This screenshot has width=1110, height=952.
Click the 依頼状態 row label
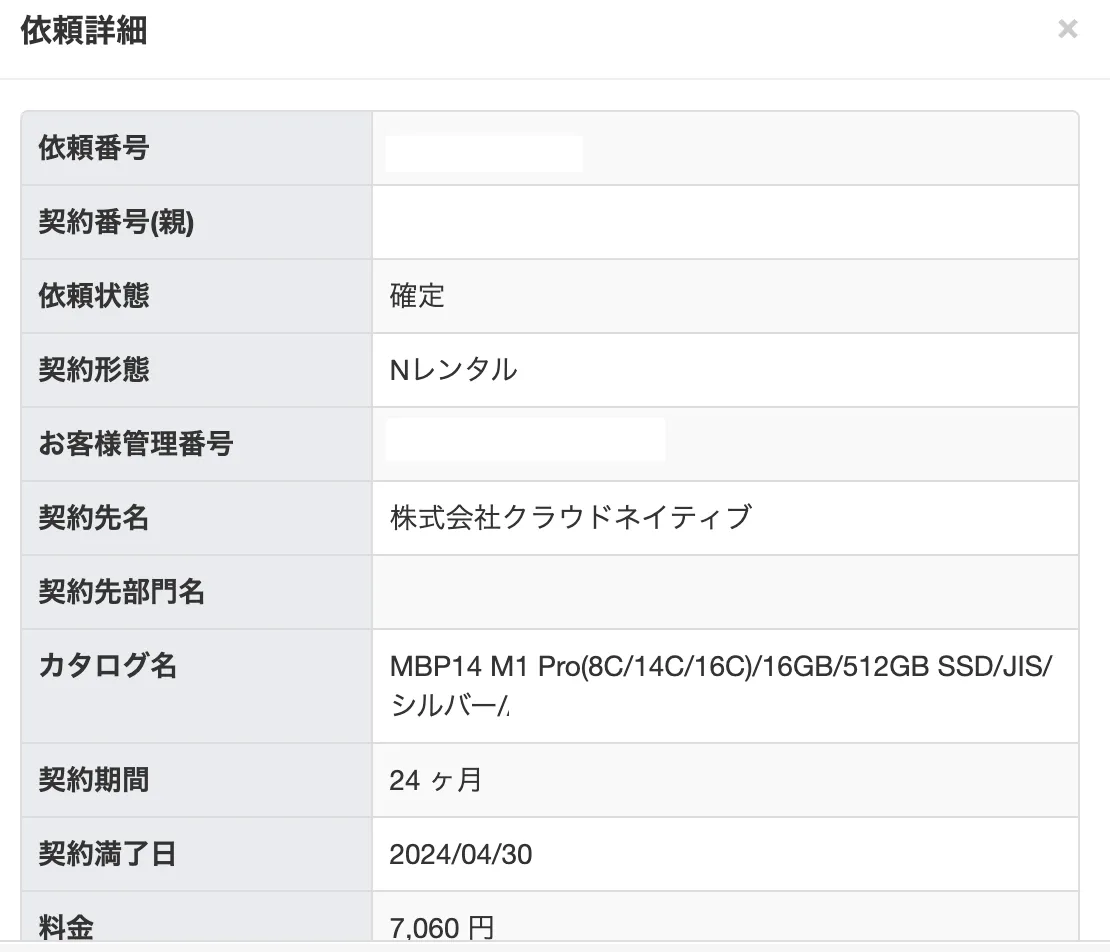94,296
